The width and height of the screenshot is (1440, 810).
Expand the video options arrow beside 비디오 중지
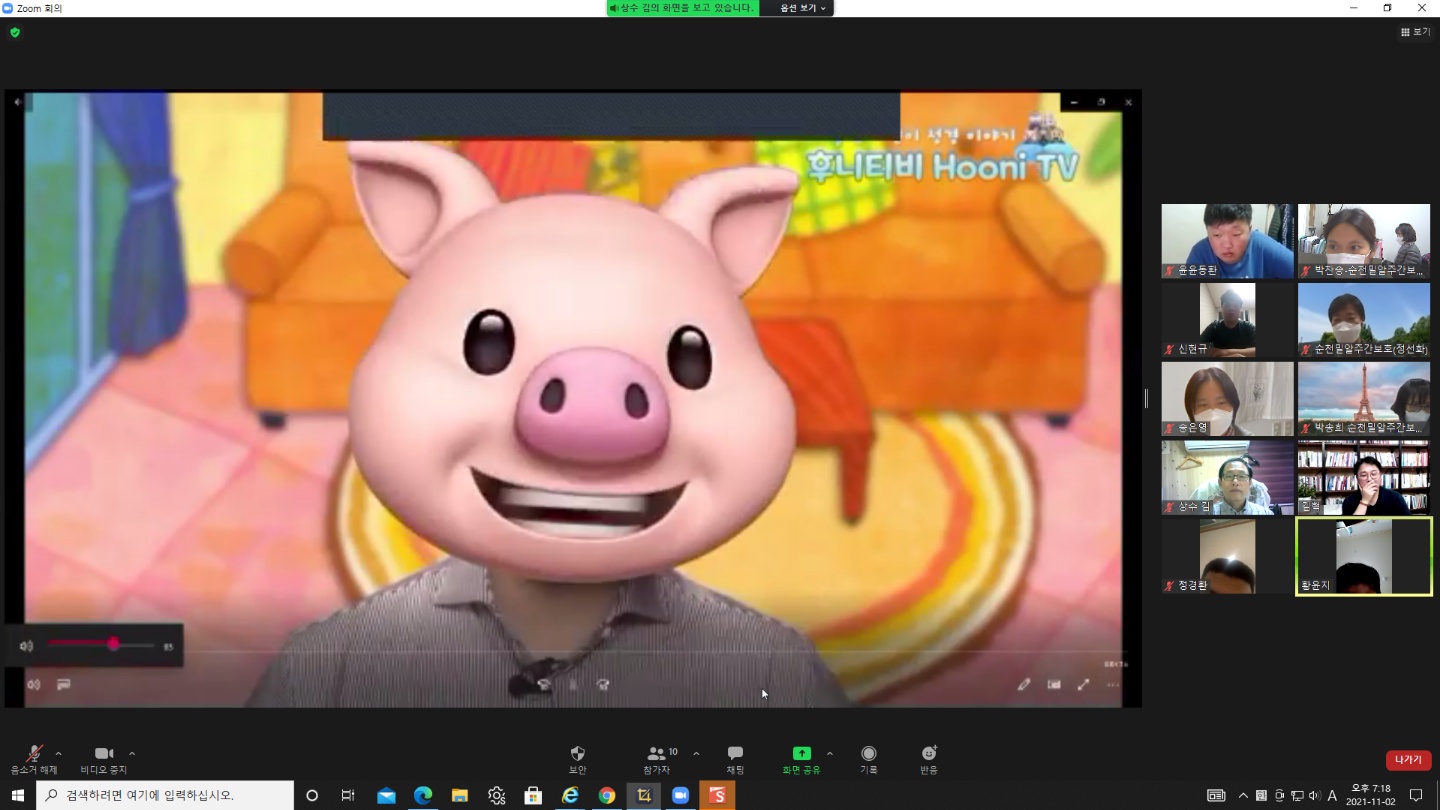[x=132, y=753]
